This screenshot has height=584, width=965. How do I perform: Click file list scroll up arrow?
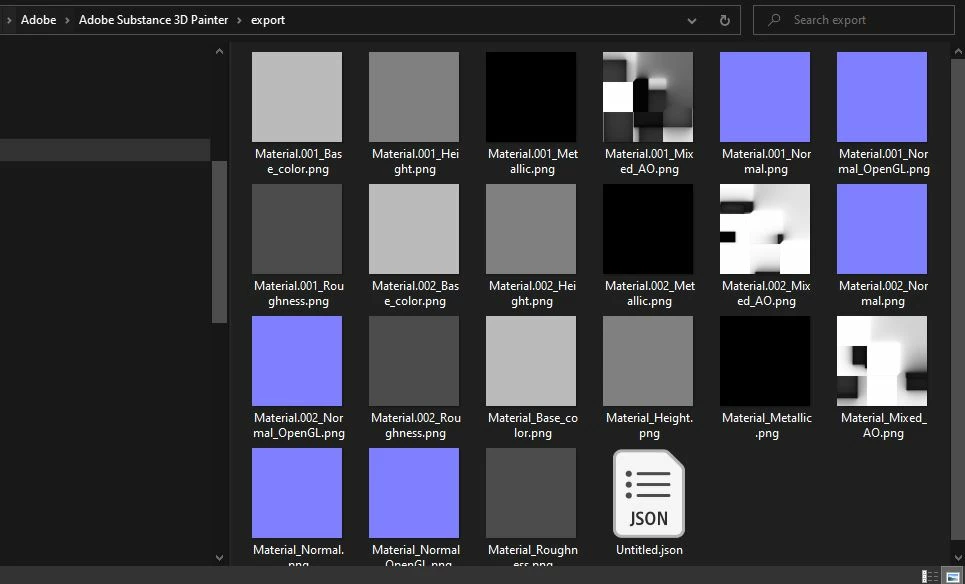click(x=958, y=52)
